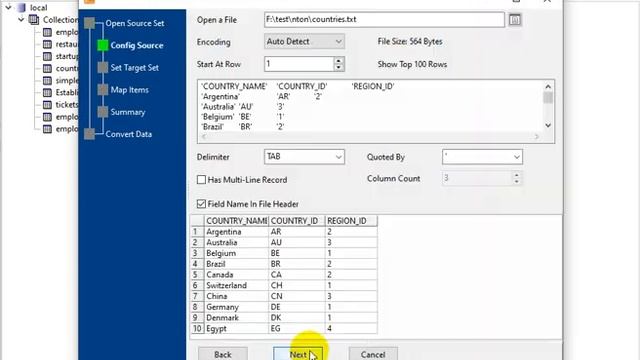Click the Cancel button
Image resolution: width=640 pixels, height=360 pixels.
click(373, 354)
